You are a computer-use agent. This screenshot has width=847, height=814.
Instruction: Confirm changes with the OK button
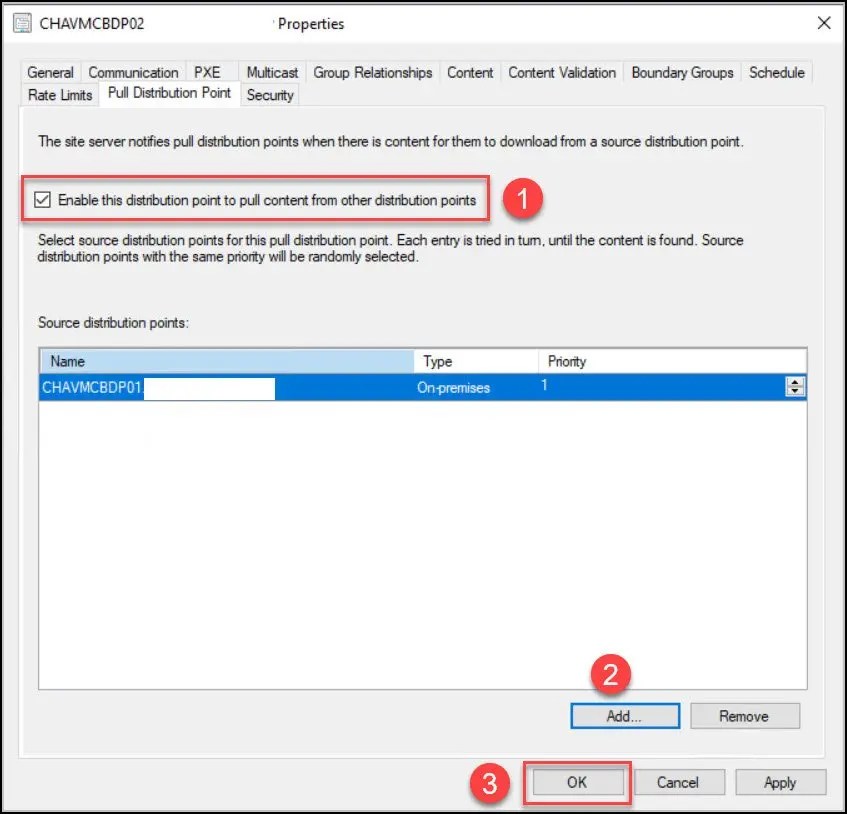click(x=575, y=782)
